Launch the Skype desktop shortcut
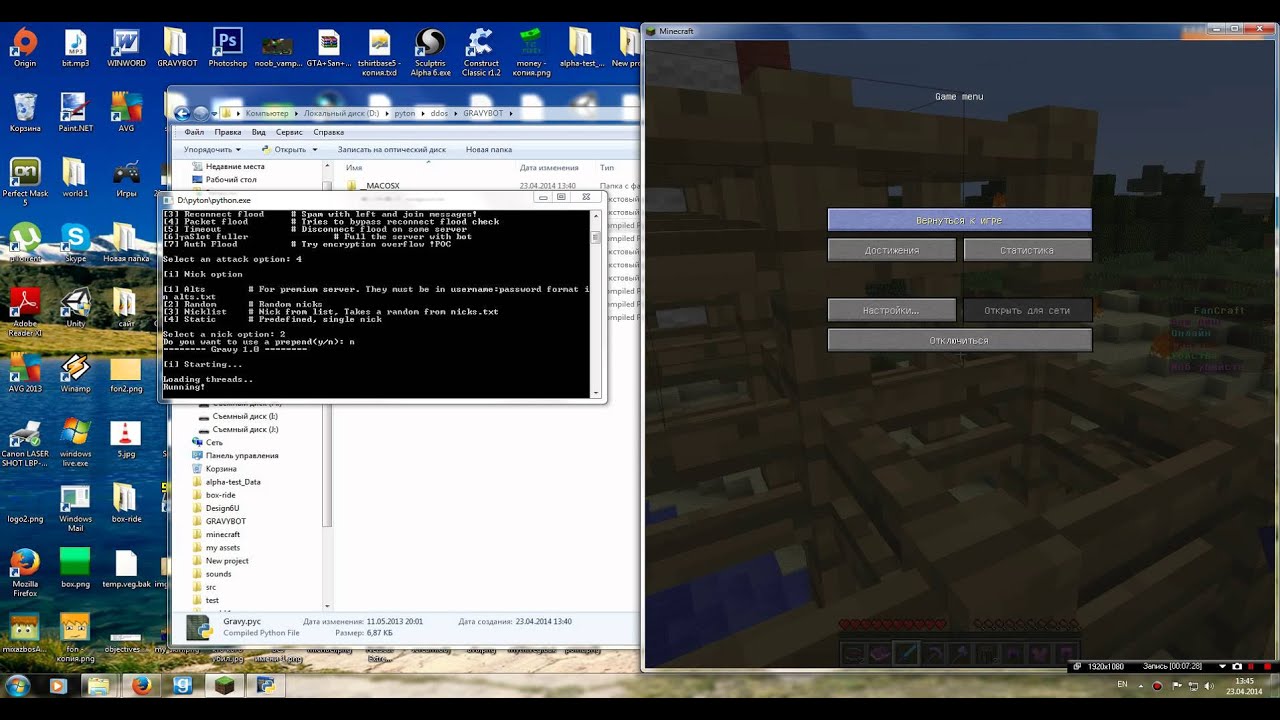This screenshot has width=1280, height=720. click(75, 243)
